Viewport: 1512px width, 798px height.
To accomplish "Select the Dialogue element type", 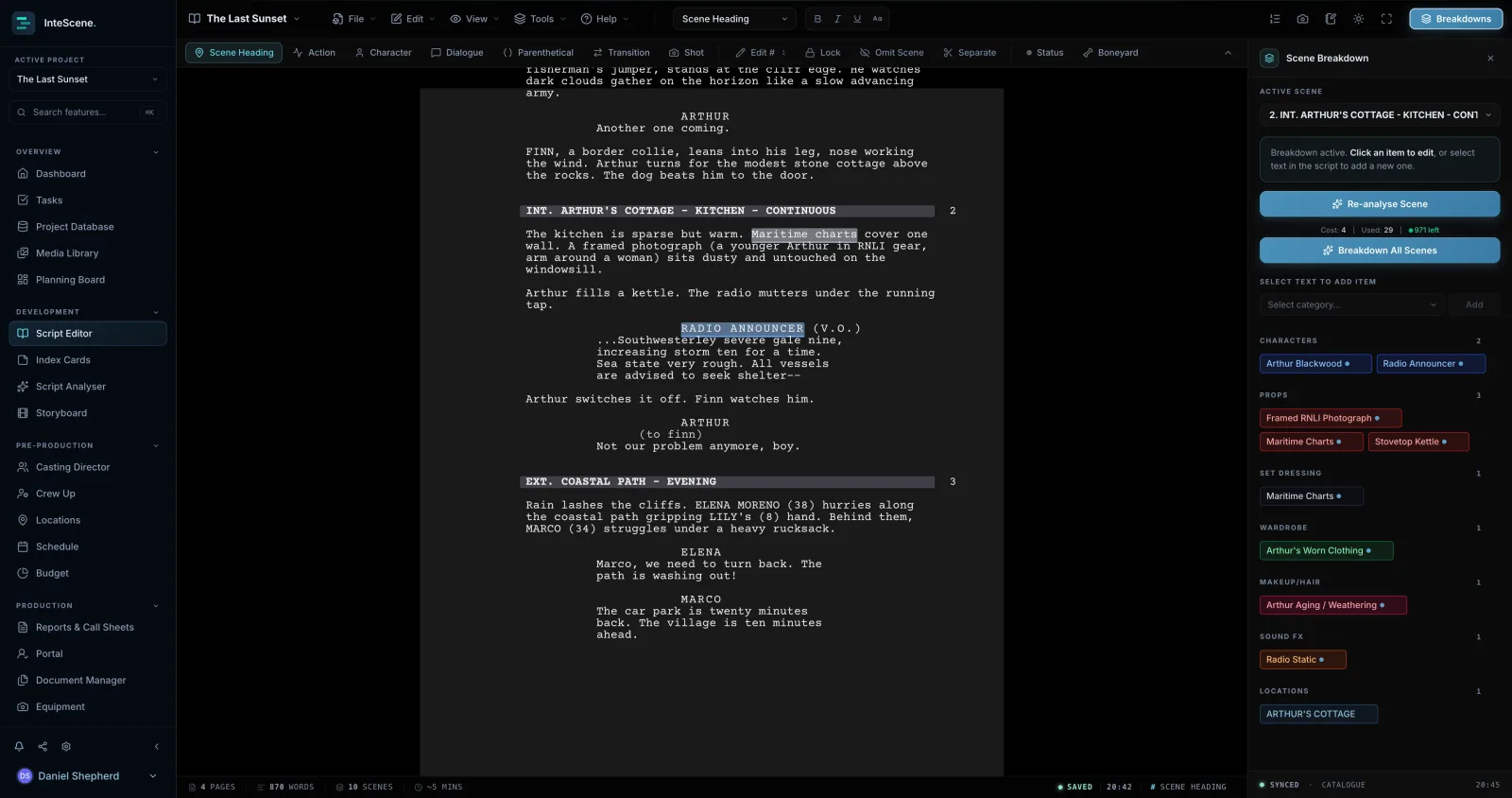I will pyautogui.click(x=456, y=53).
